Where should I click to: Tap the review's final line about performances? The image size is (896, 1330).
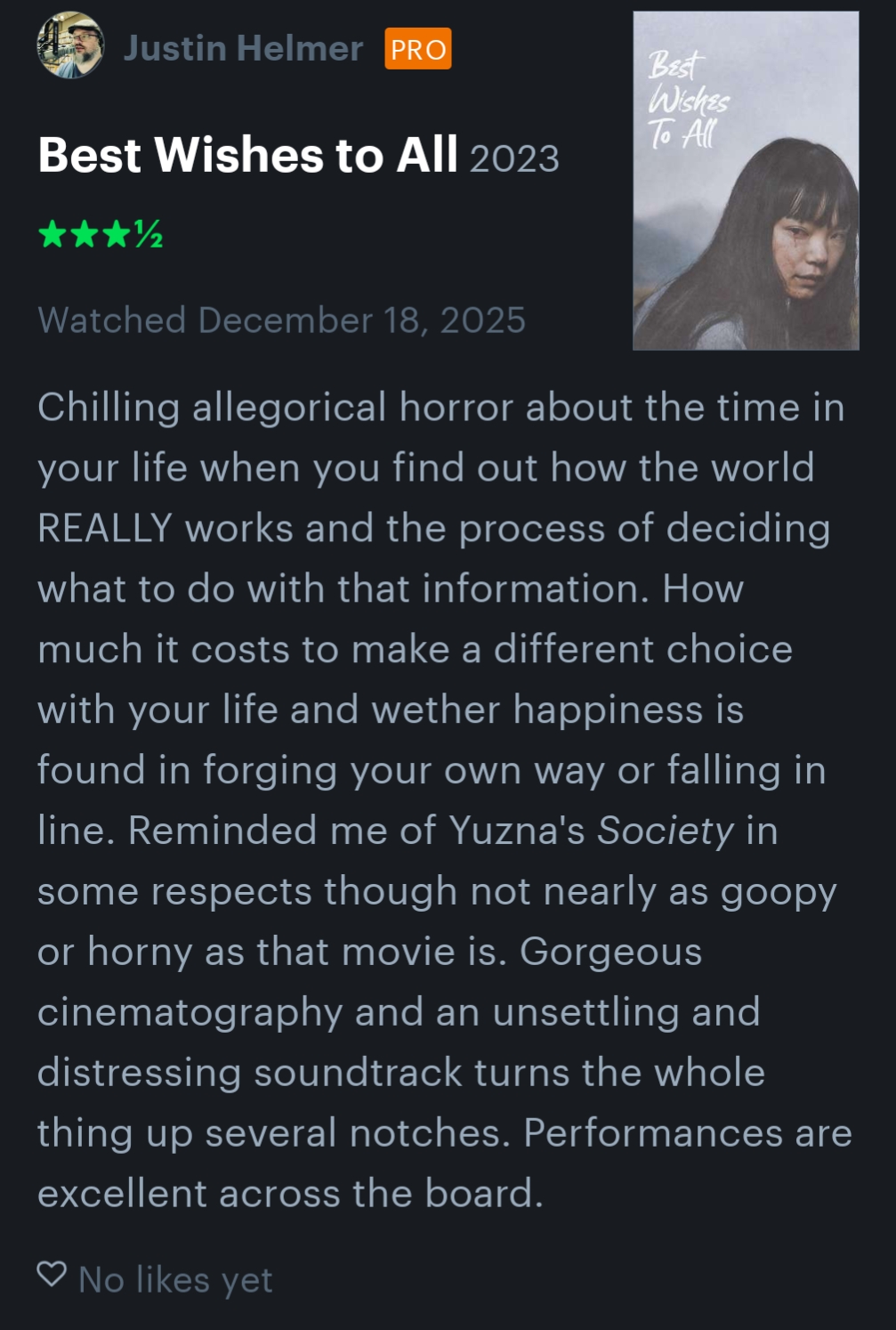[x=290, y=1194]
